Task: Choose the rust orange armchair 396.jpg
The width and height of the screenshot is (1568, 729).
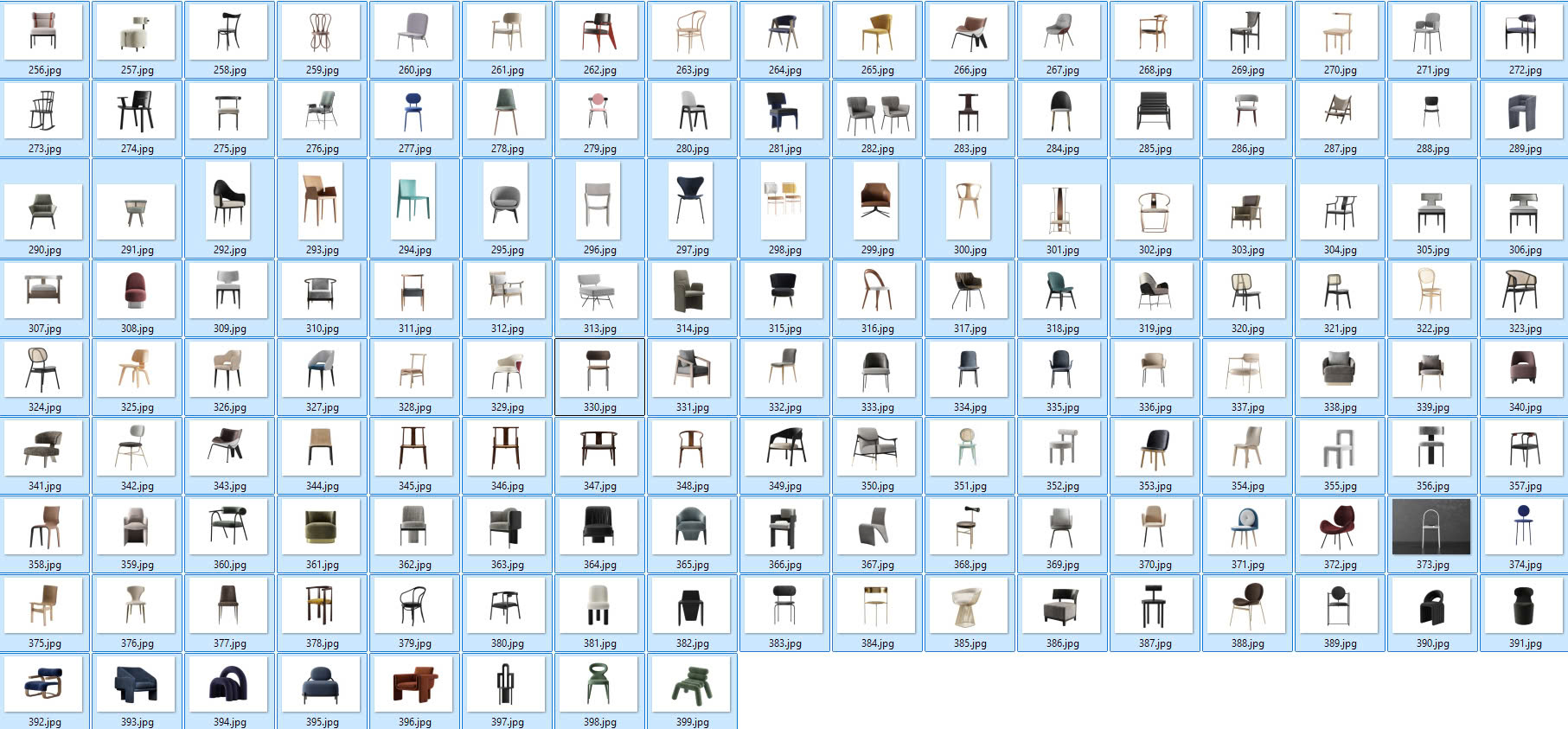Action: (x=414, y=683)
